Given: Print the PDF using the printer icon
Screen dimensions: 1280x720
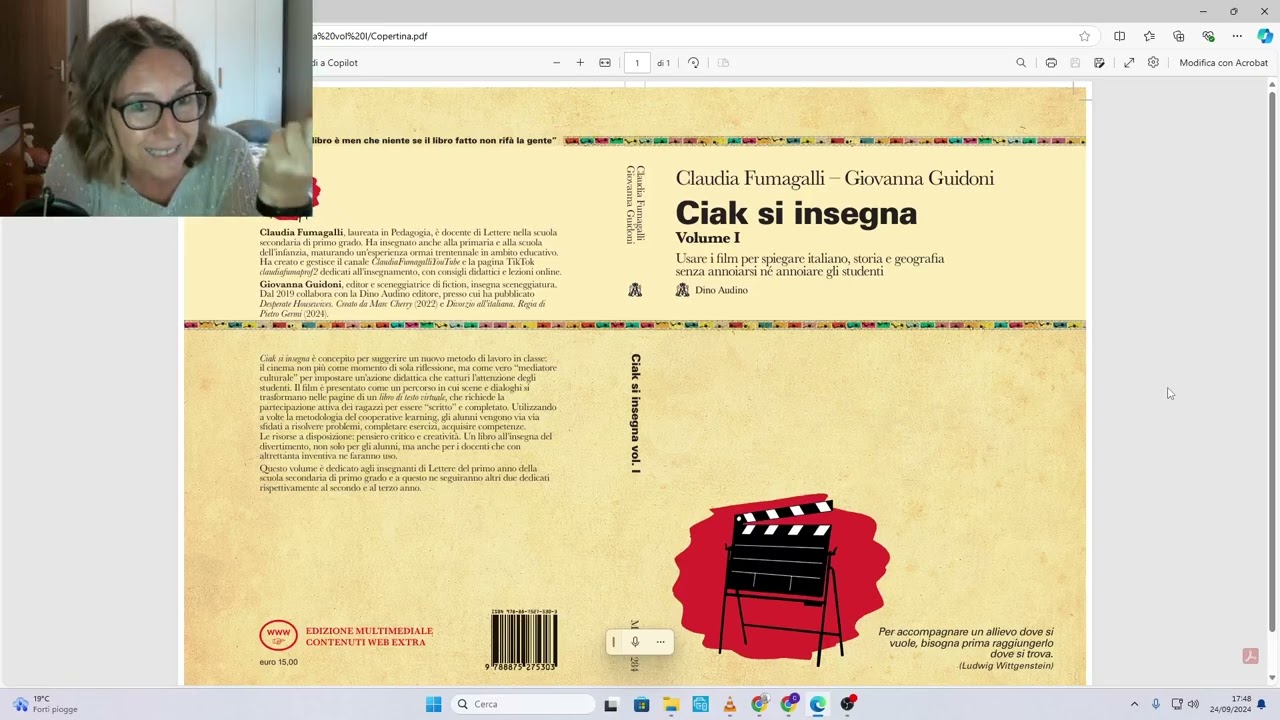Looking at the screenshot, I should click(1051, 63).
